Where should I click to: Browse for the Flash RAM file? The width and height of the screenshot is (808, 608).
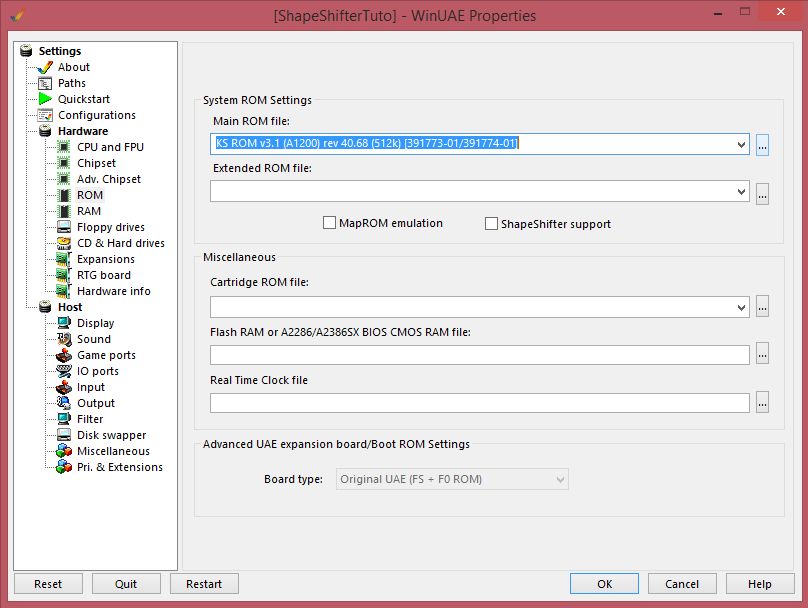(x=762, y=355)
